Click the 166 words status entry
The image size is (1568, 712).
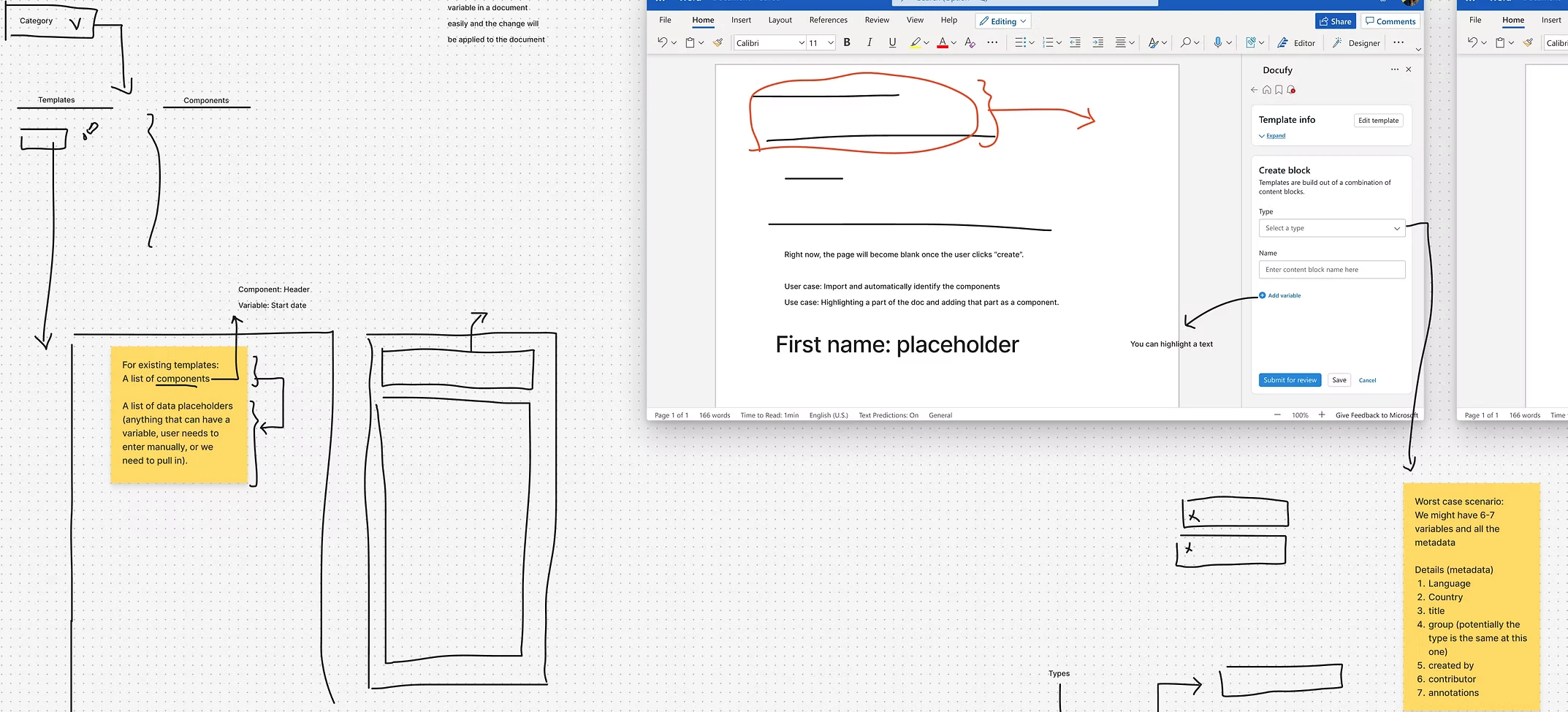715,415
